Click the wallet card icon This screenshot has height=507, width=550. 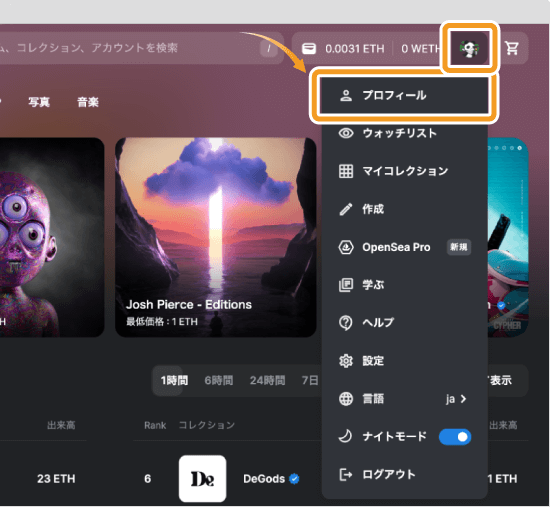tap(309, 48)
